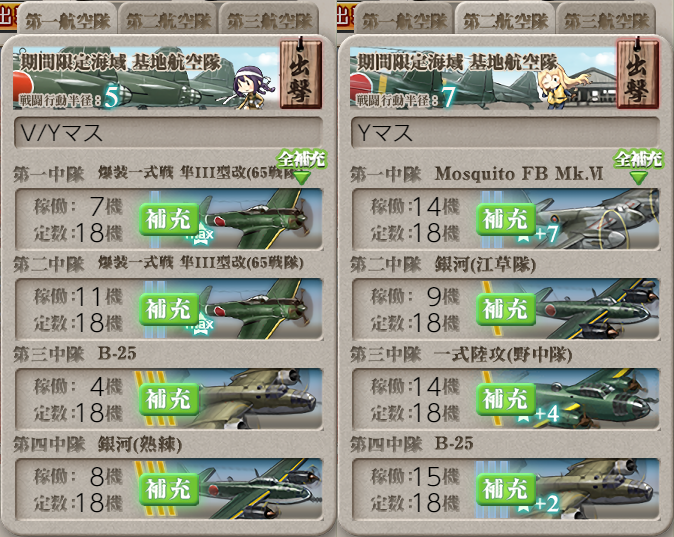Toggle the 出撃 wooden plaque in right panel
The image size is (674, 537).
(x=637, y=74)
